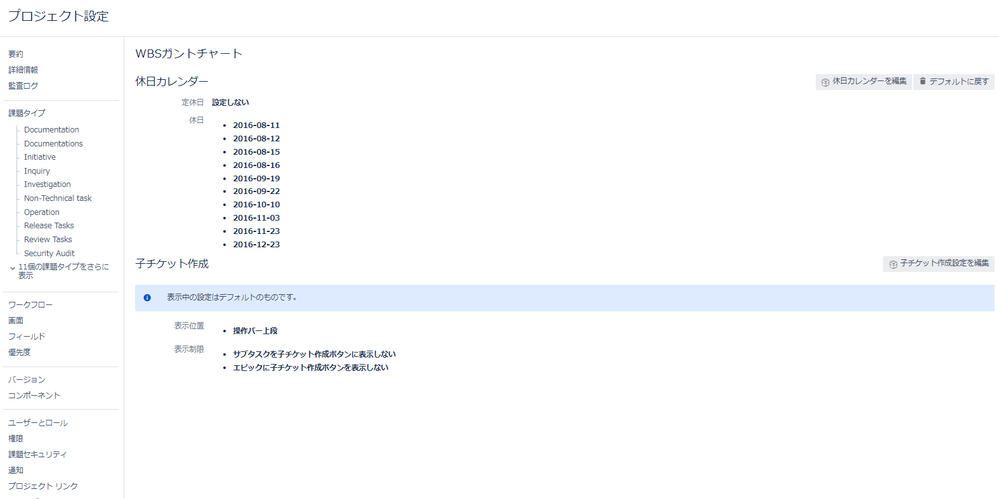
Task: Click the 子チケット作成設定を編集 button
Action: [938, 264]
